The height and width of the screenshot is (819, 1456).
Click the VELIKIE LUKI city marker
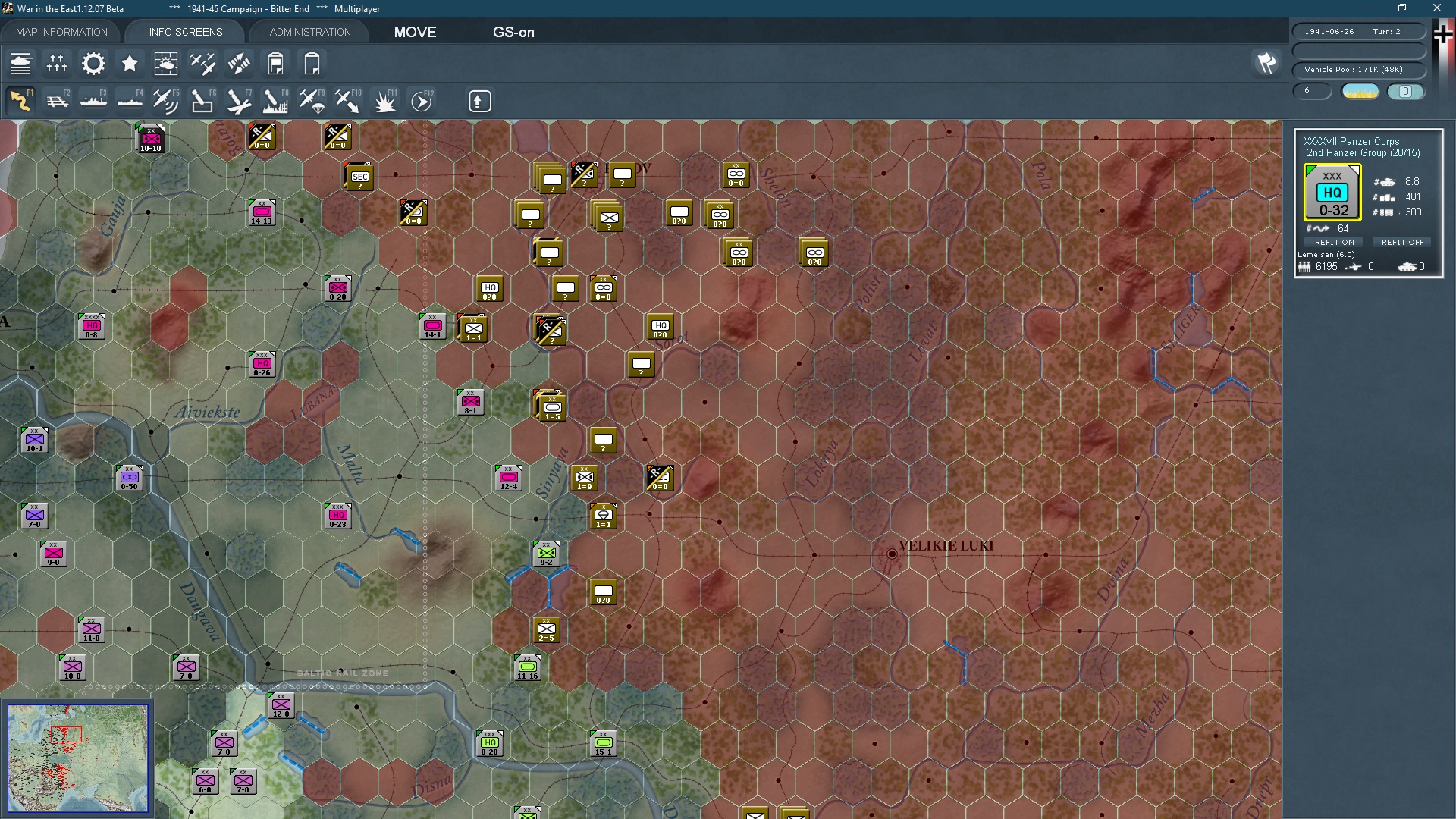(x=892, y=554)
